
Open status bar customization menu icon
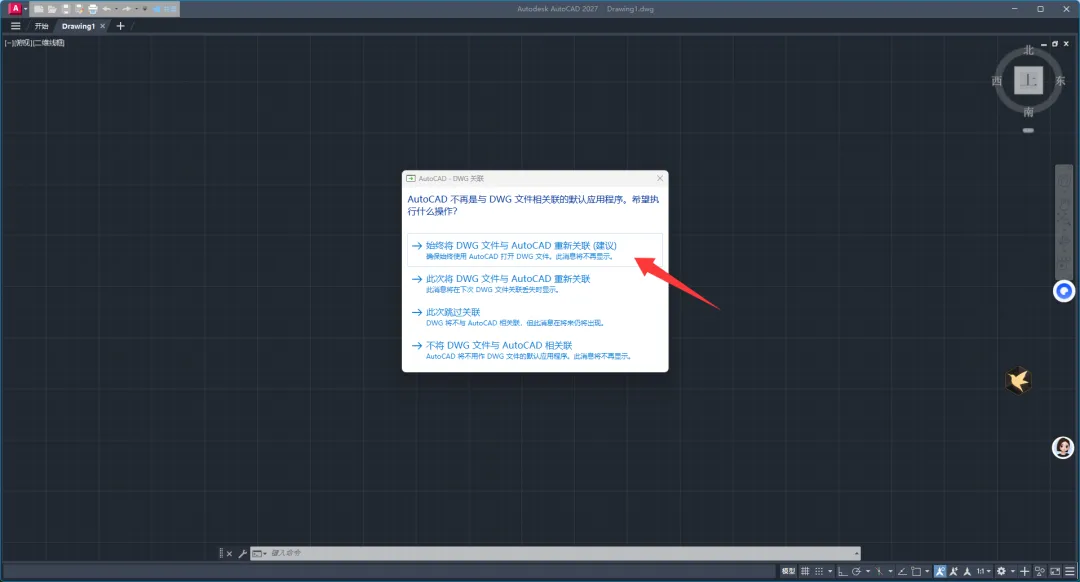click(x=1070, y=571)
